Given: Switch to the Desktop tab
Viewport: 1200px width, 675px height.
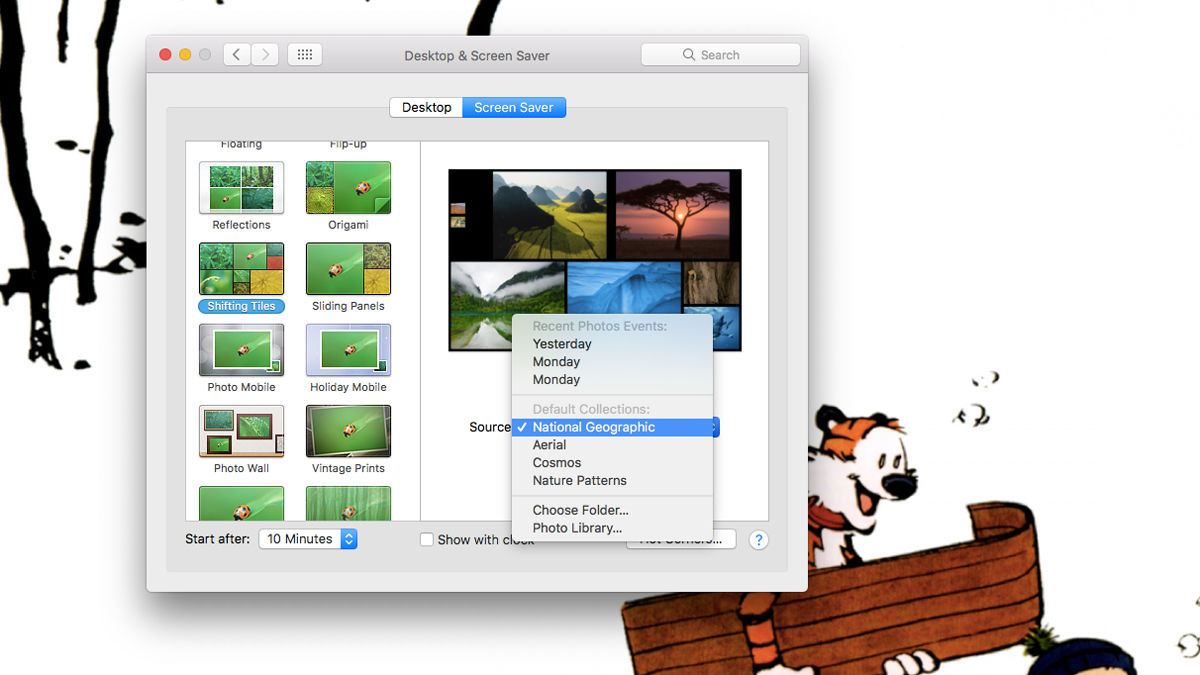Looking at the screenshot, I should pyautogui.click(x=427, y=107).
